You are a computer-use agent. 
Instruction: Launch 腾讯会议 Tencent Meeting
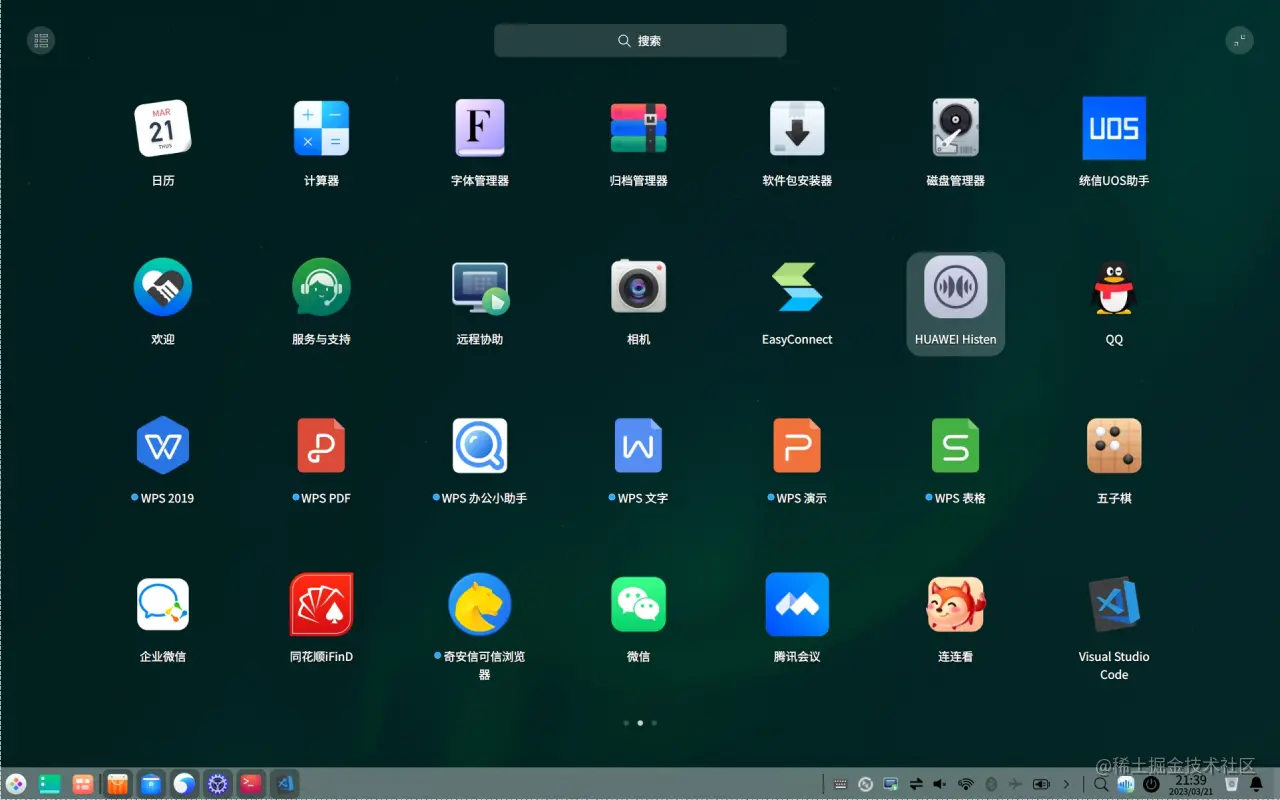pos(797,604)
